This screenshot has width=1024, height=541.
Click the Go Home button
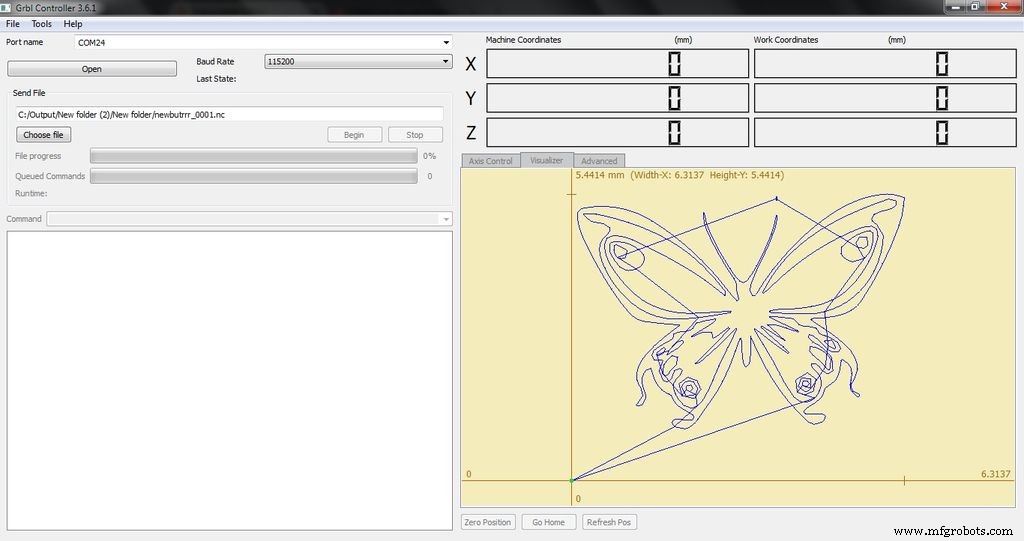pyautogui.click(x=548, y=522)
